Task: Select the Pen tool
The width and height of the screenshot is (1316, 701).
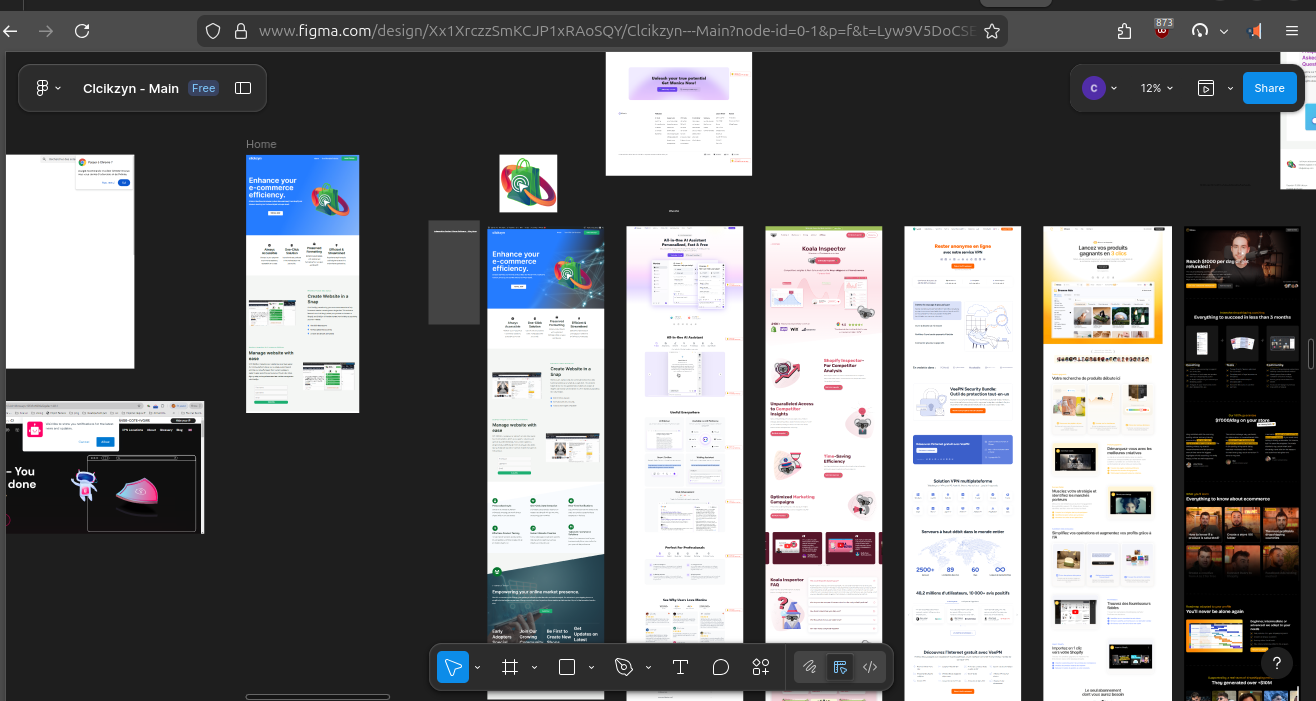Action: [625, 667]
